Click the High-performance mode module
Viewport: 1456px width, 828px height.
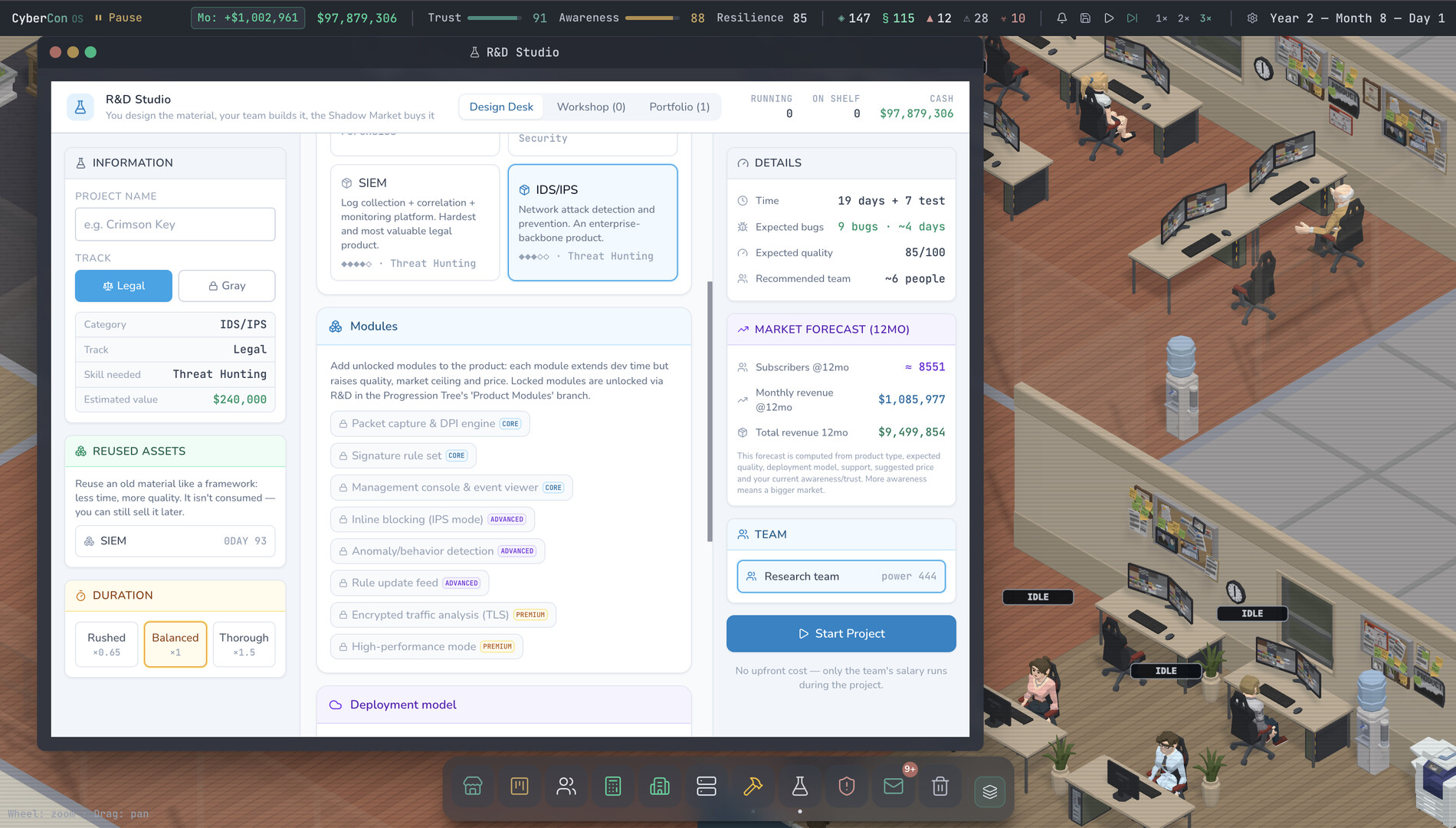[x=426, y=647]
